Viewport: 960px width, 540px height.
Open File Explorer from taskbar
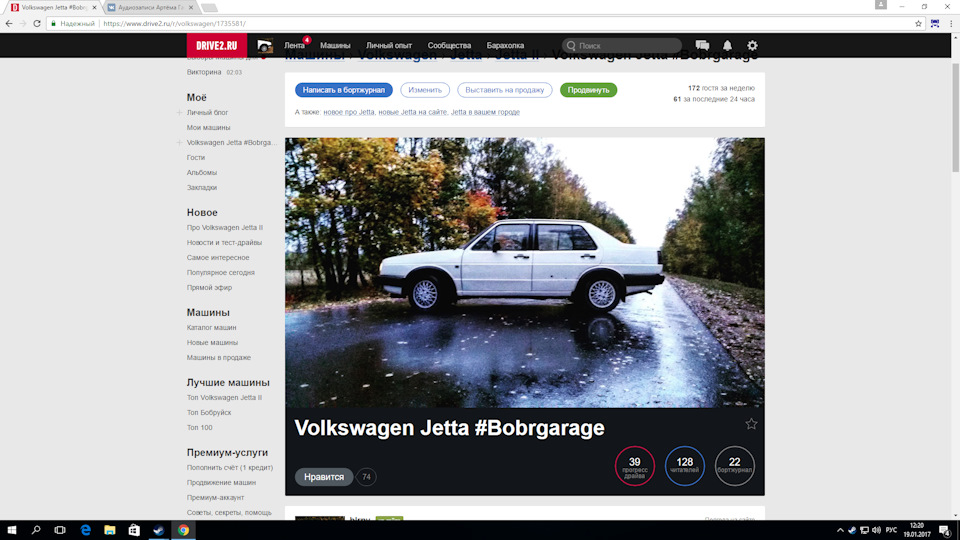[110, 530]
